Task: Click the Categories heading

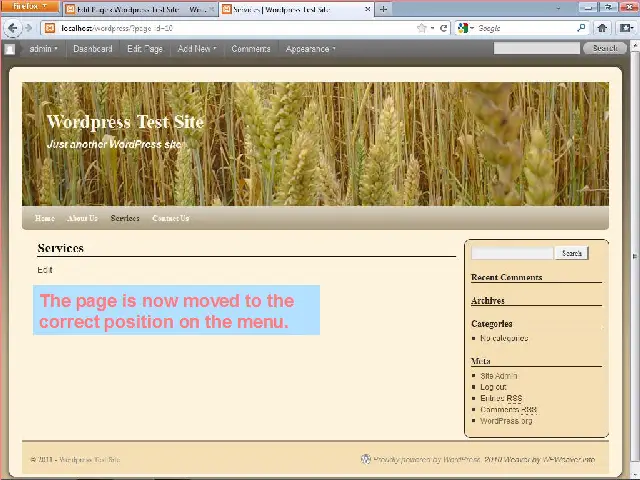Action: point(491,324)
